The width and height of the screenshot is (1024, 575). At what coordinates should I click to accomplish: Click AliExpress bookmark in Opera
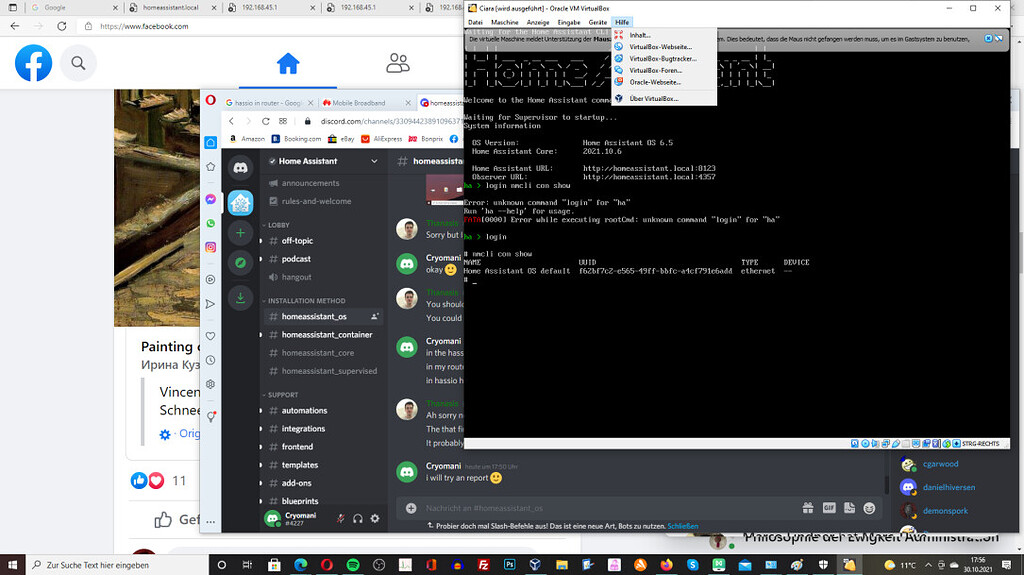[381, 139]
